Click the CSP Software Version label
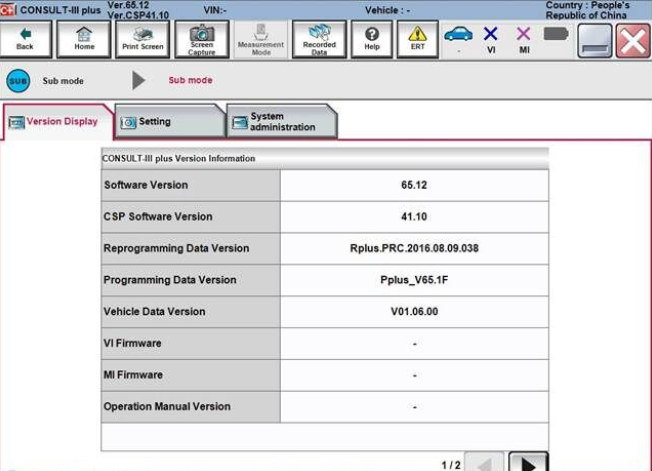The height and width of the screenshot is (471, 652). pos(158,217)
